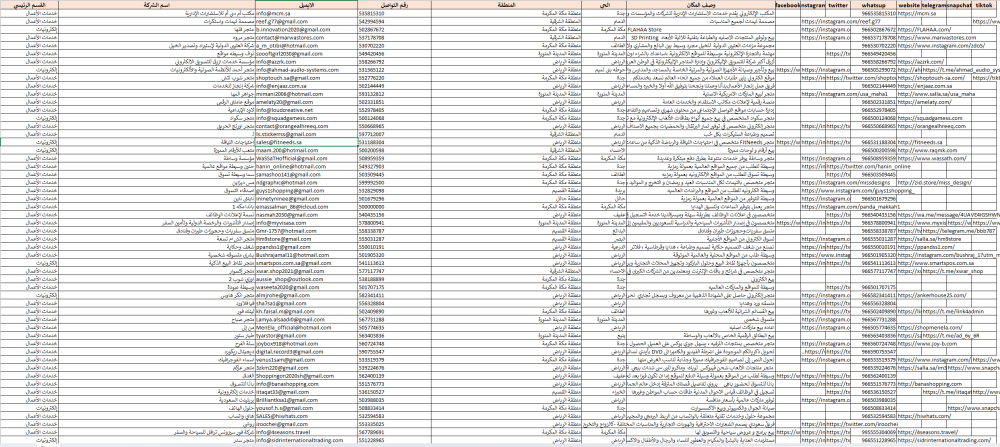The image size is (1000, 447).
Task: Select the email cell 'venus1sam@gmail.com'
Action: (x=306, y=360)
